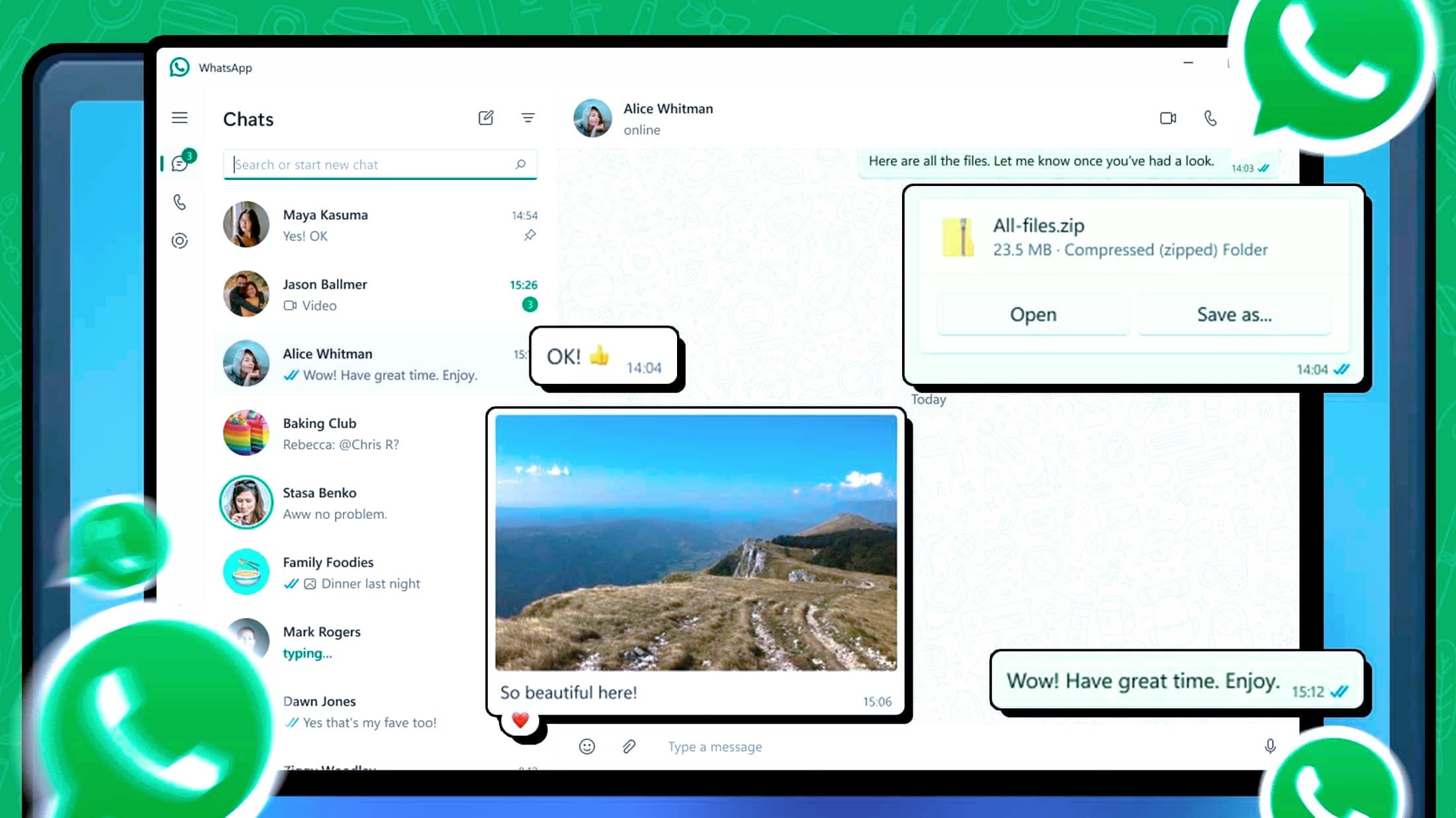Record a voice message
Screen dimensions: 1456x818
pyautogui.click(x=1271, y=747)
